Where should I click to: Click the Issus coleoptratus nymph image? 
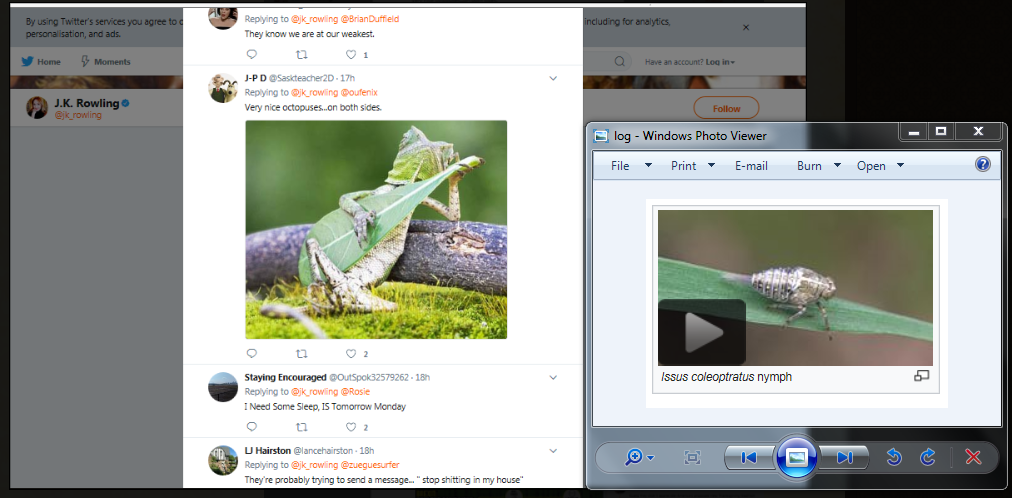pyautogui.click(x=795, y=288)
